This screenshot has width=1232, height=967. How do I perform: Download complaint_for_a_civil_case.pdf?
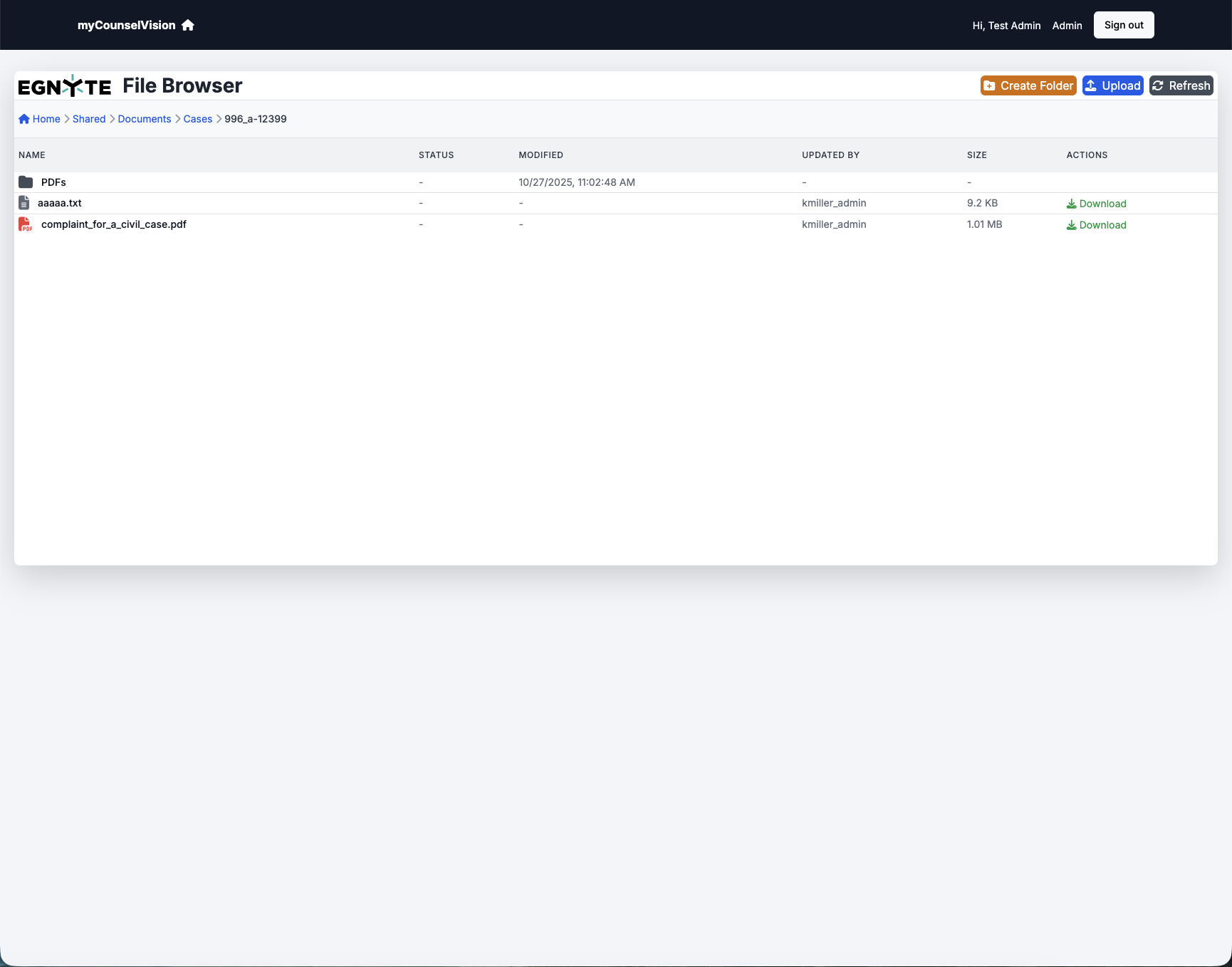click(1096, 225)
